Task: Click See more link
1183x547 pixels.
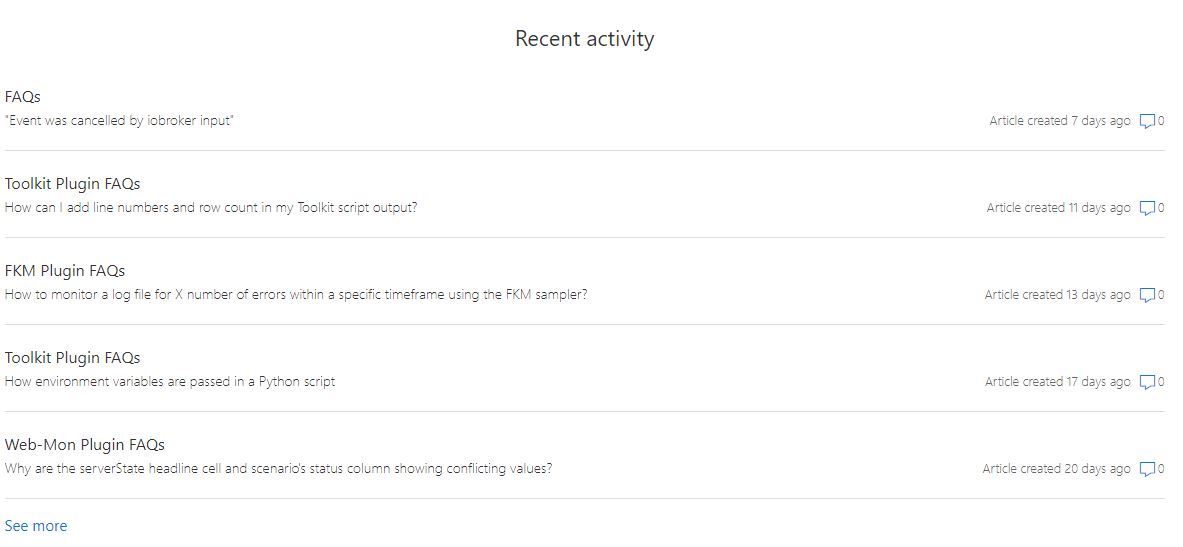Action: [35, 526]
